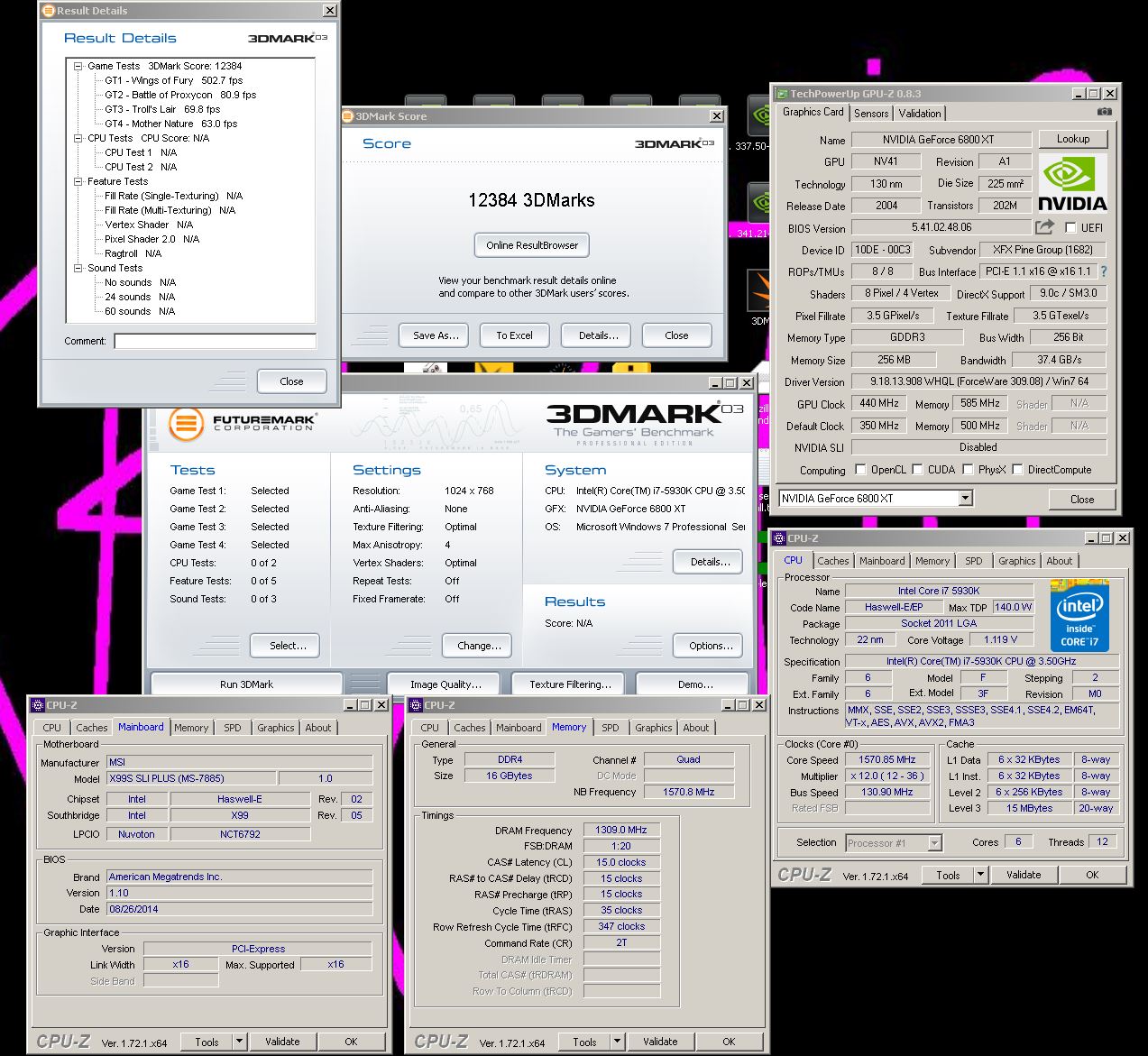This screenshot has width=1148, height=1056.
Task: Enable the PhysX checkbox
Action: pyautogui.click(x=969, y=470)
